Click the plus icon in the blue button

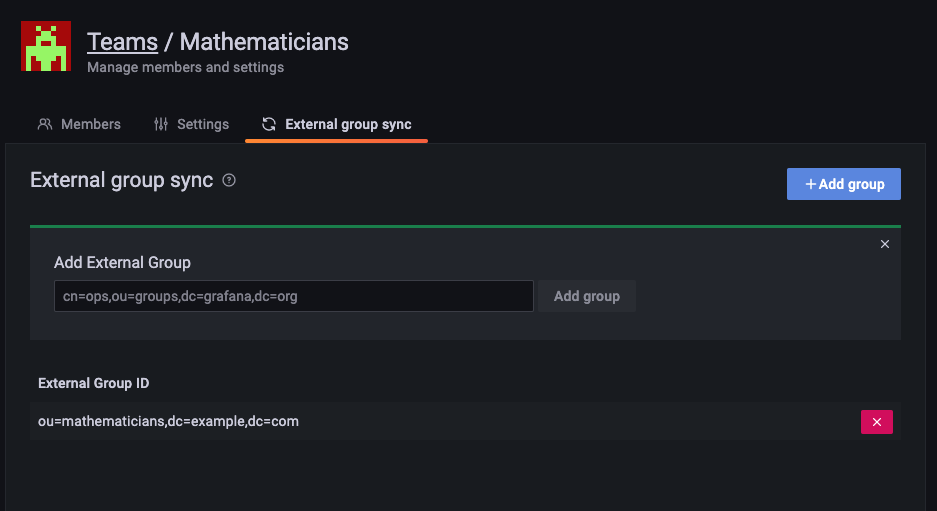(811, 184)
